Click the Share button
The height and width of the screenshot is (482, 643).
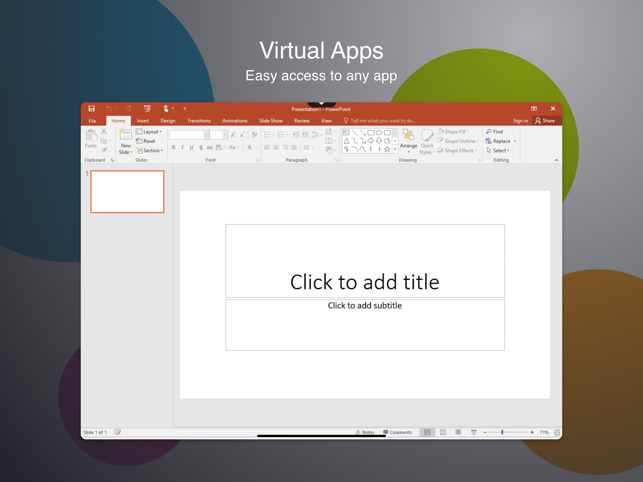pyautogui.click(x=545, y=121)
